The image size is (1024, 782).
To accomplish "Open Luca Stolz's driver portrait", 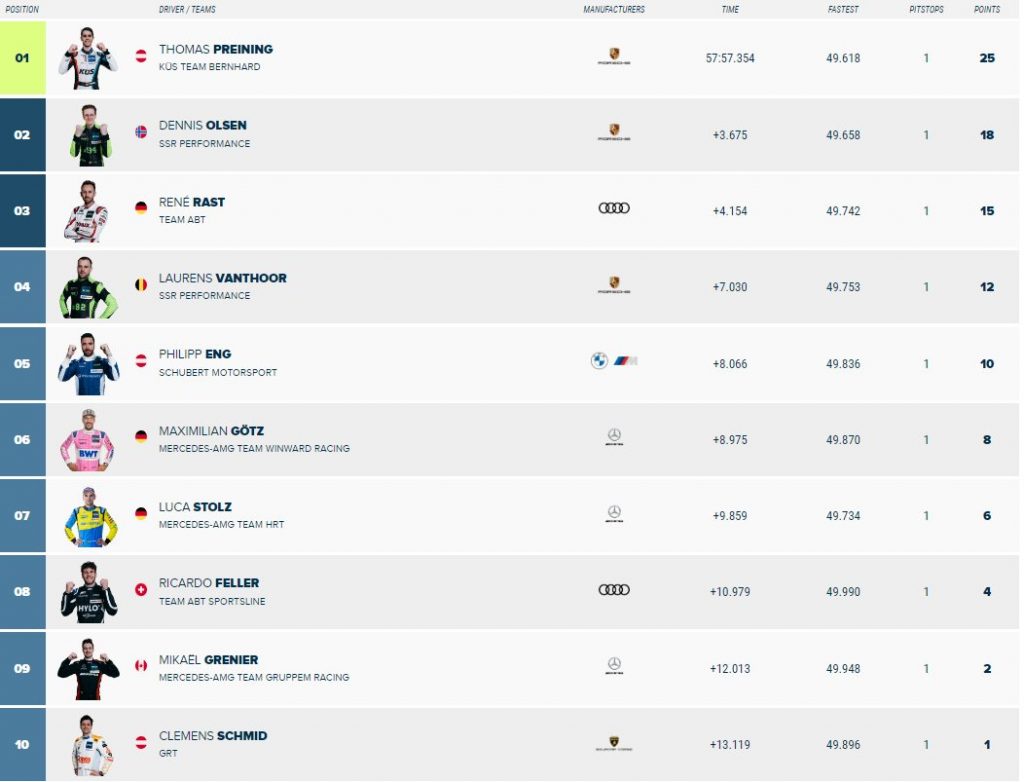I will pos(90,517).
